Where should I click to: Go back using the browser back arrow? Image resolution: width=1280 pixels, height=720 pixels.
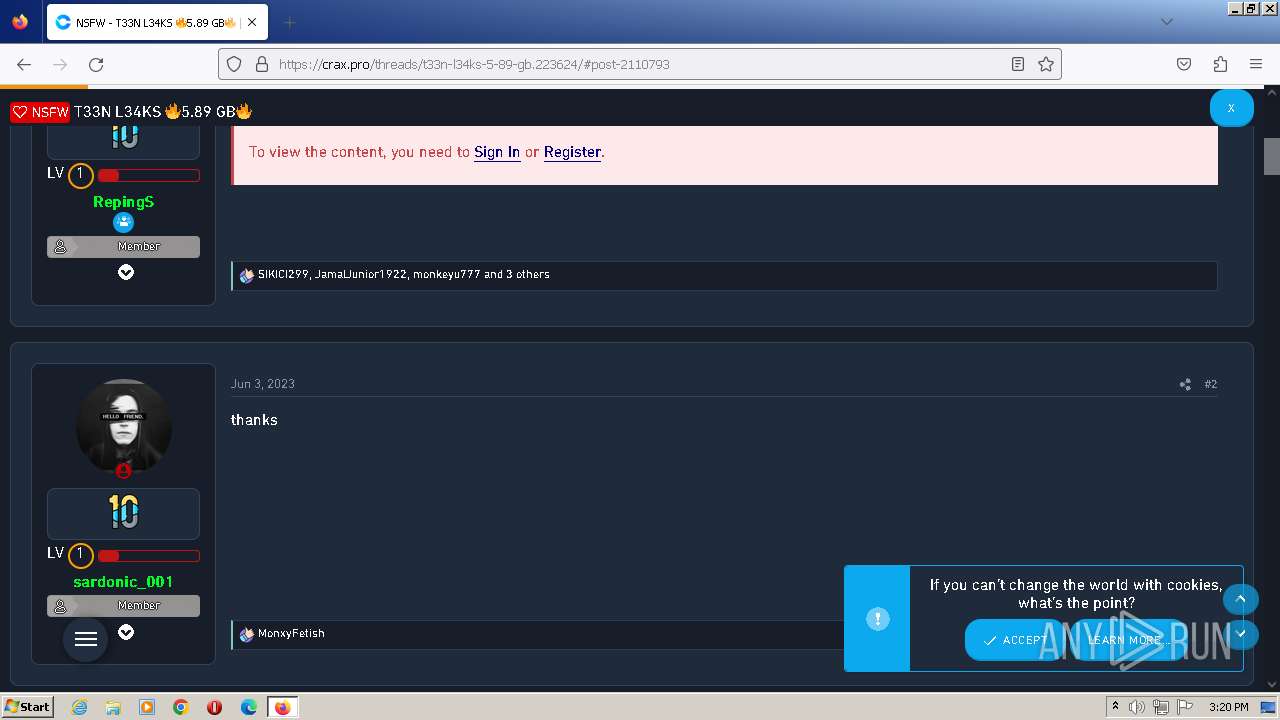(x=24, y=64)
